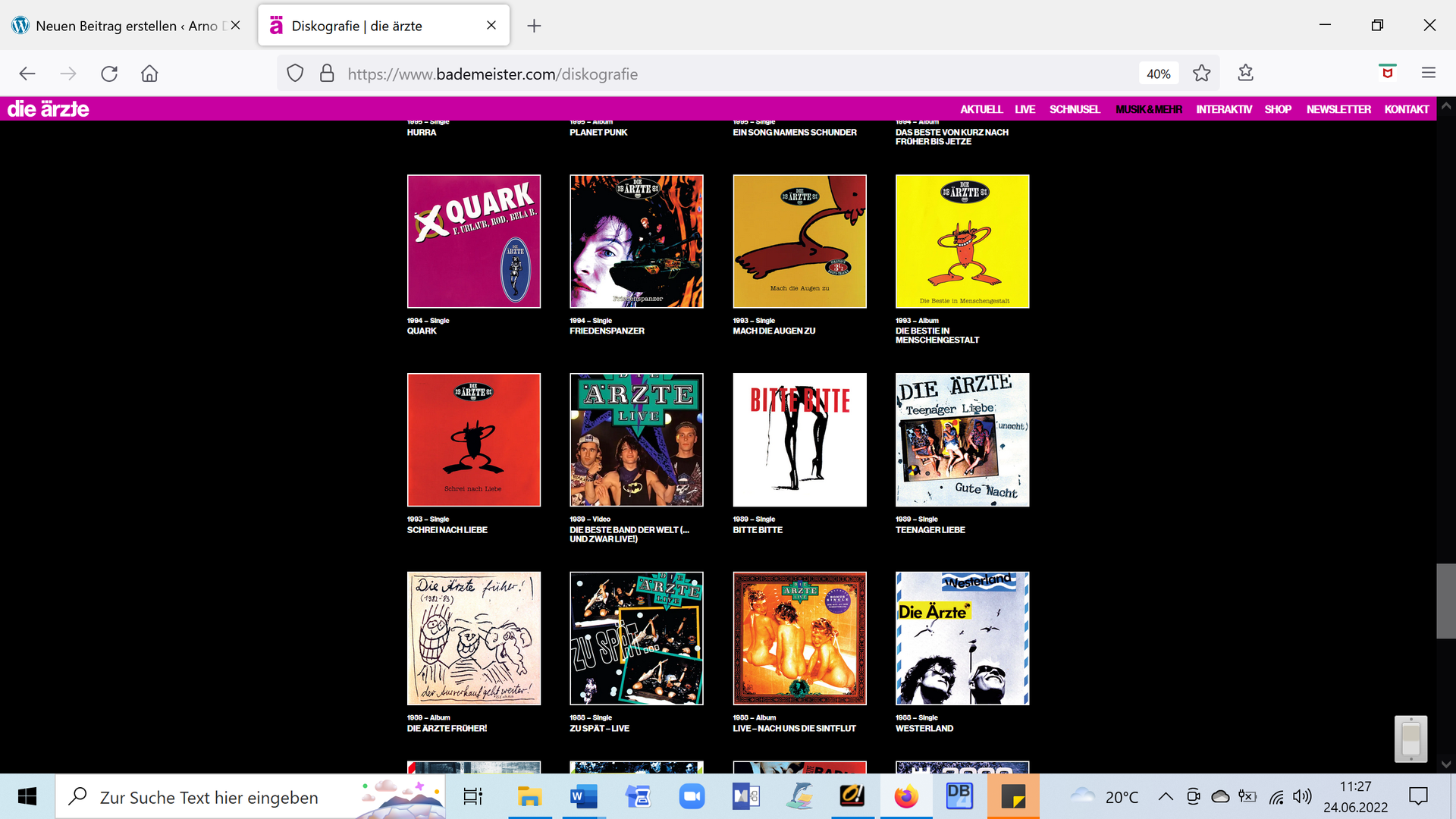Open the DB Navigator taskbar app
This screenshot has width=1456, height=819.
pyautogui.click(x=959, y=796)
